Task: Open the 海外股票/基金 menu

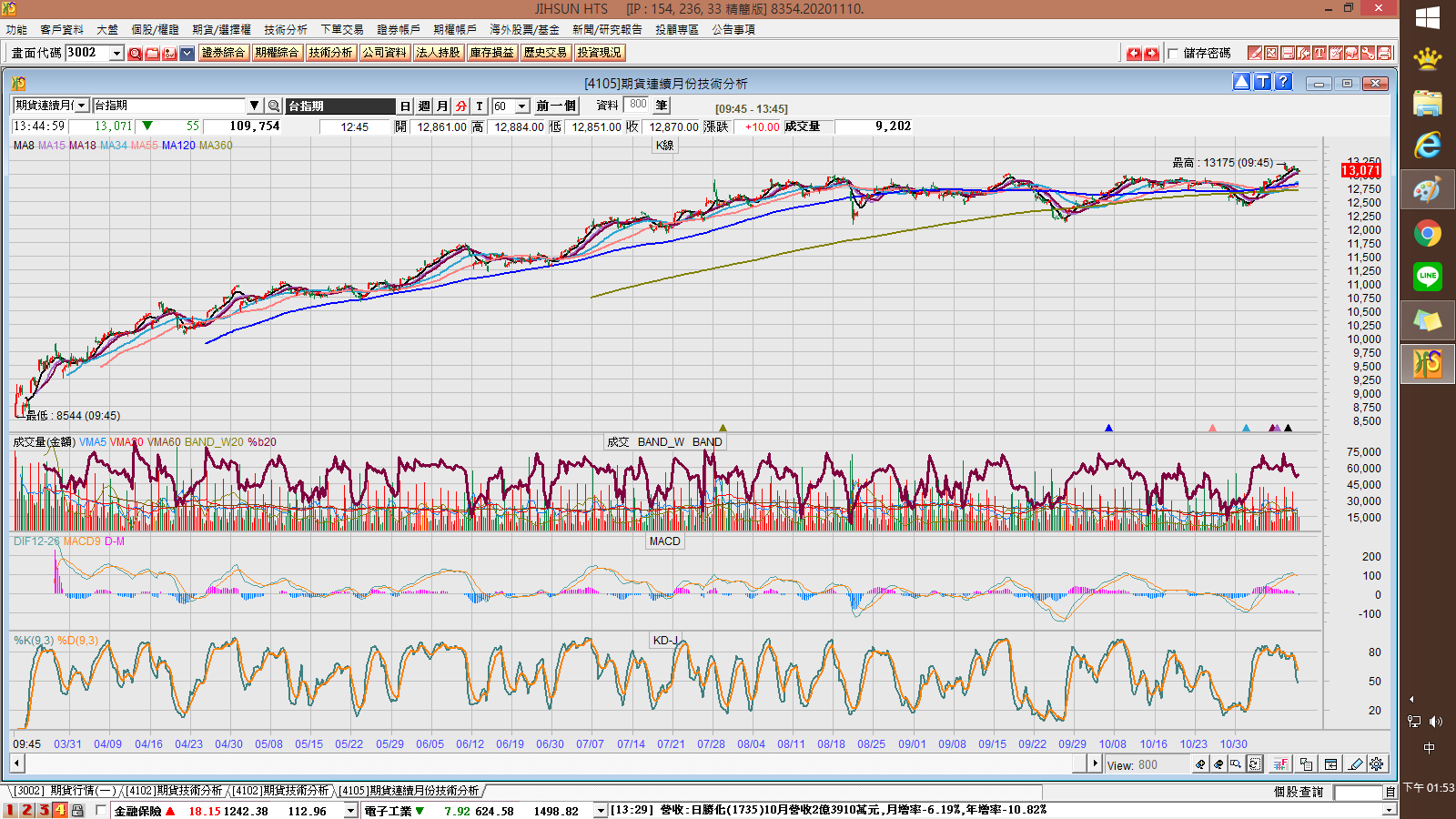Action: [x=524, y=30]
